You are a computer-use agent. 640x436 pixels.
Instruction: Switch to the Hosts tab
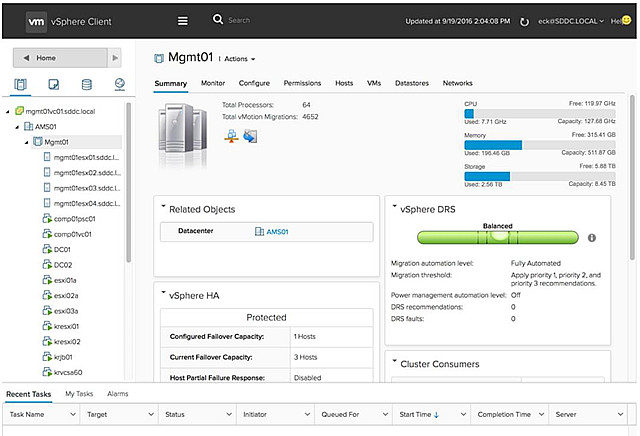344,83
